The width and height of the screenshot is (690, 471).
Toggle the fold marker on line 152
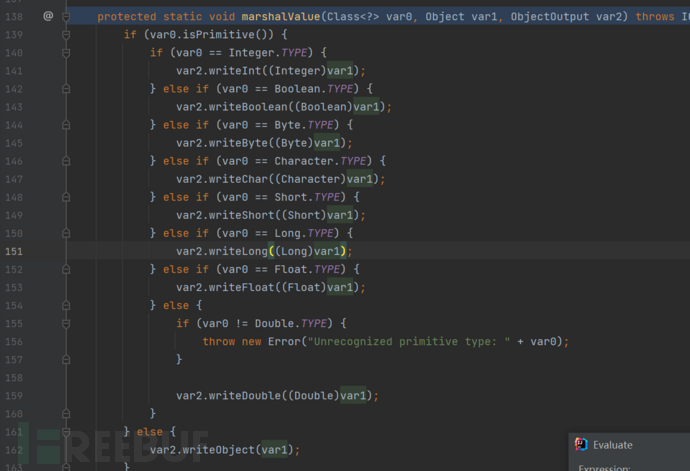tap(66, 269)
